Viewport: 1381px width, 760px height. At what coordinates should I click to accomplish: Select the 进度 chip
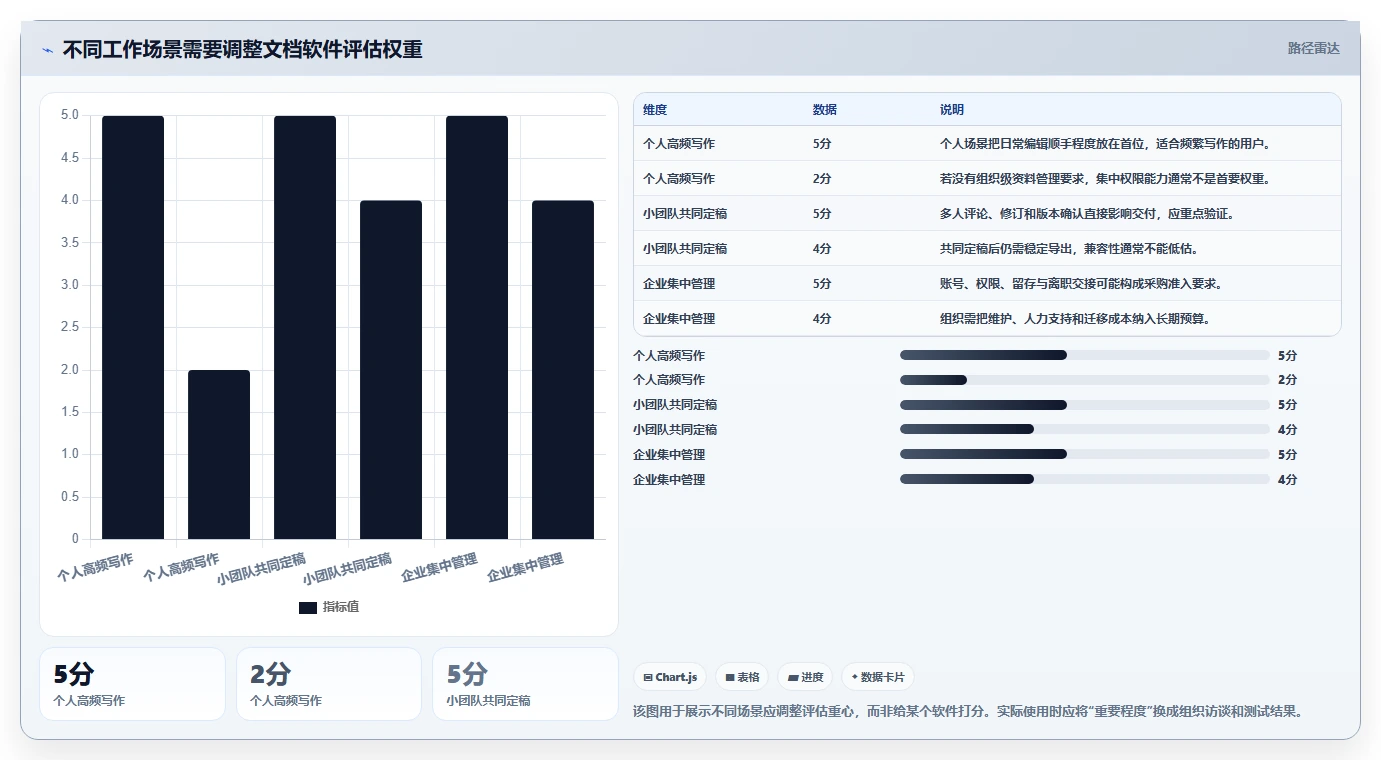click(805, 677)
